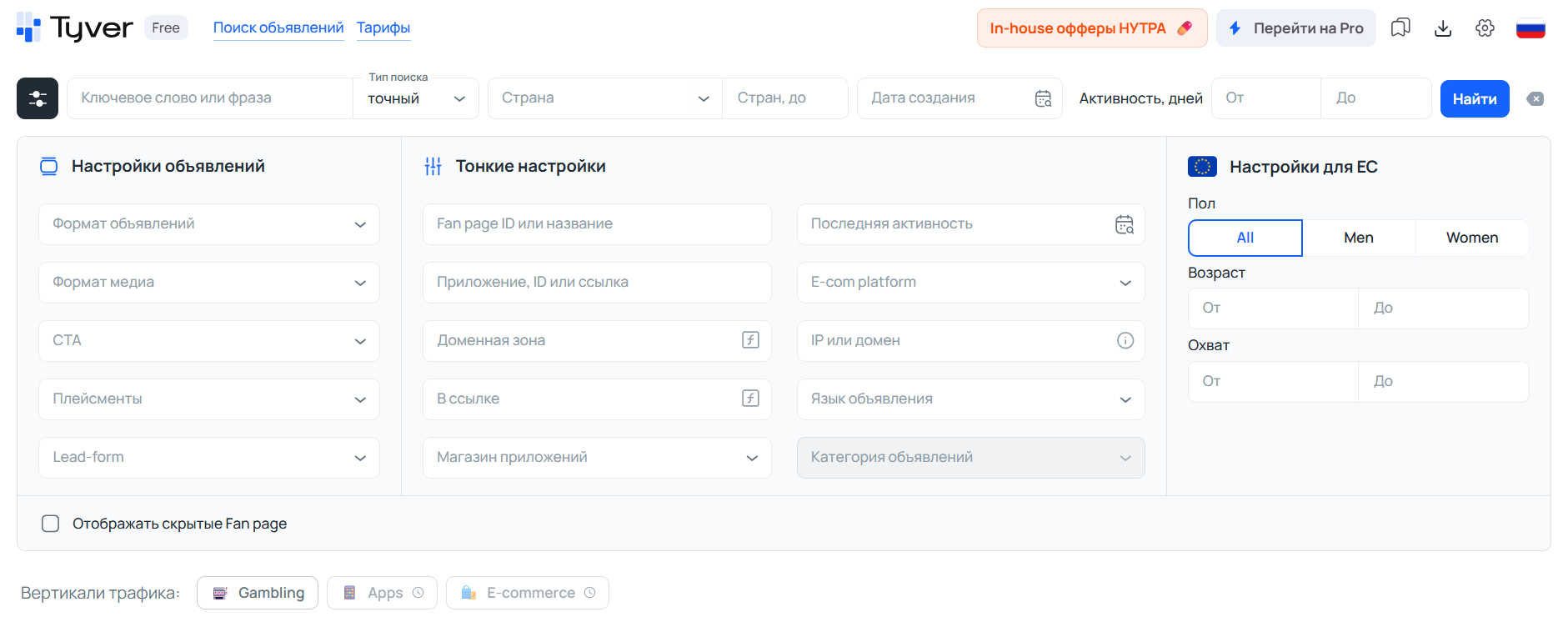Open Категория объявлений dropdown

click(971, 458)
